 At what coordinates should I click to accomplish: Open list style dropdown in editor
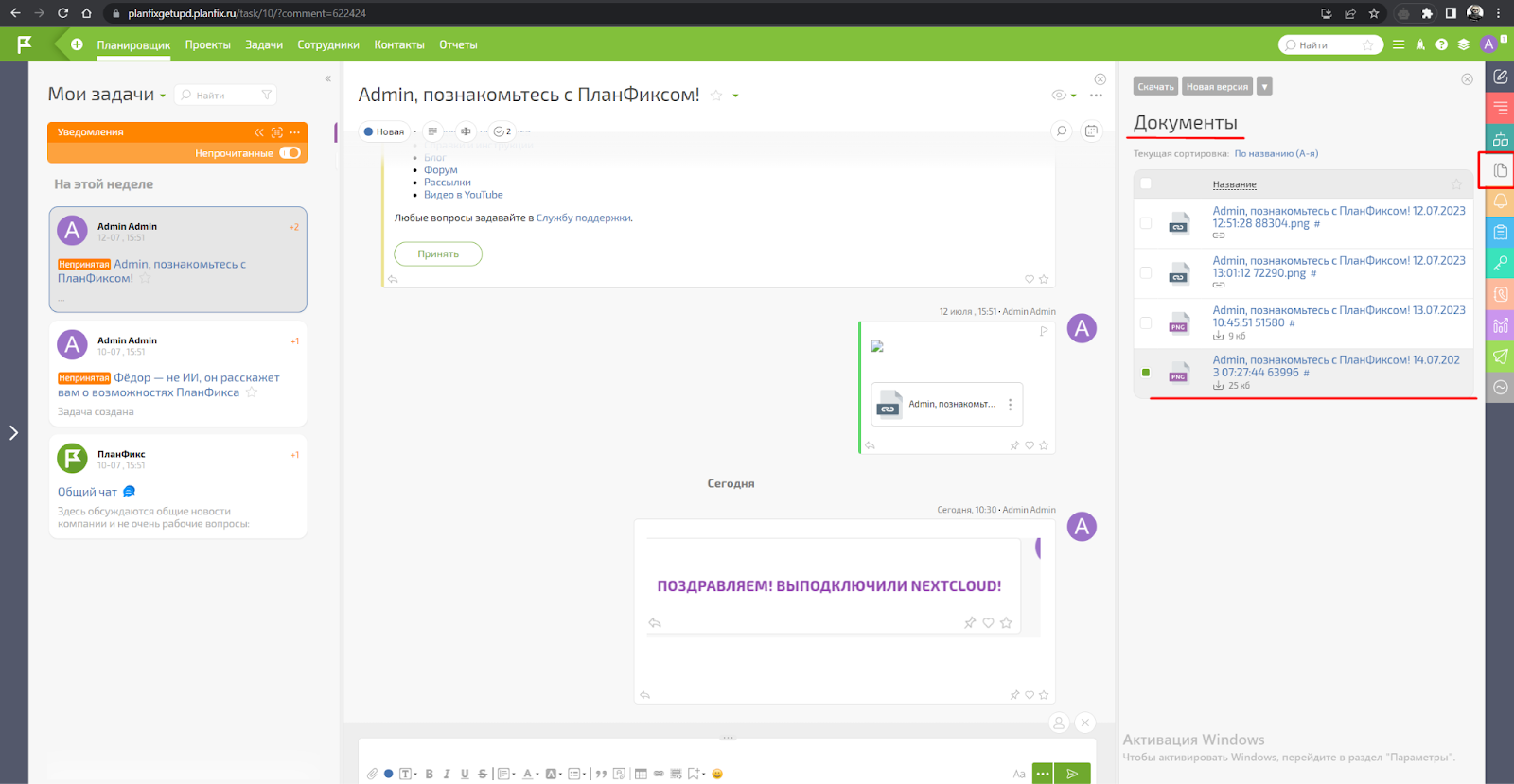[577, 774]
